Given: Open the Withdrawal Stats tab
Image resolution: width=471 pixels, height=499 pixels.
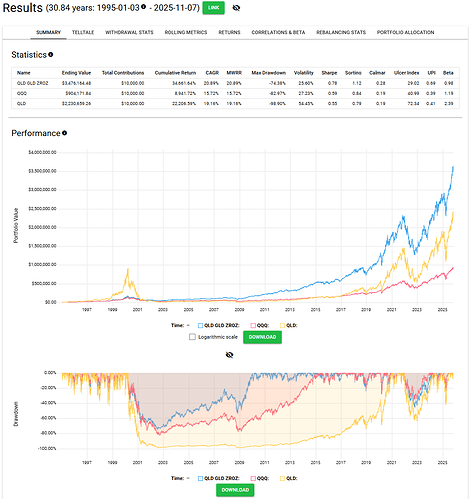Looking at the screenshot, I should tap(129, 32).
